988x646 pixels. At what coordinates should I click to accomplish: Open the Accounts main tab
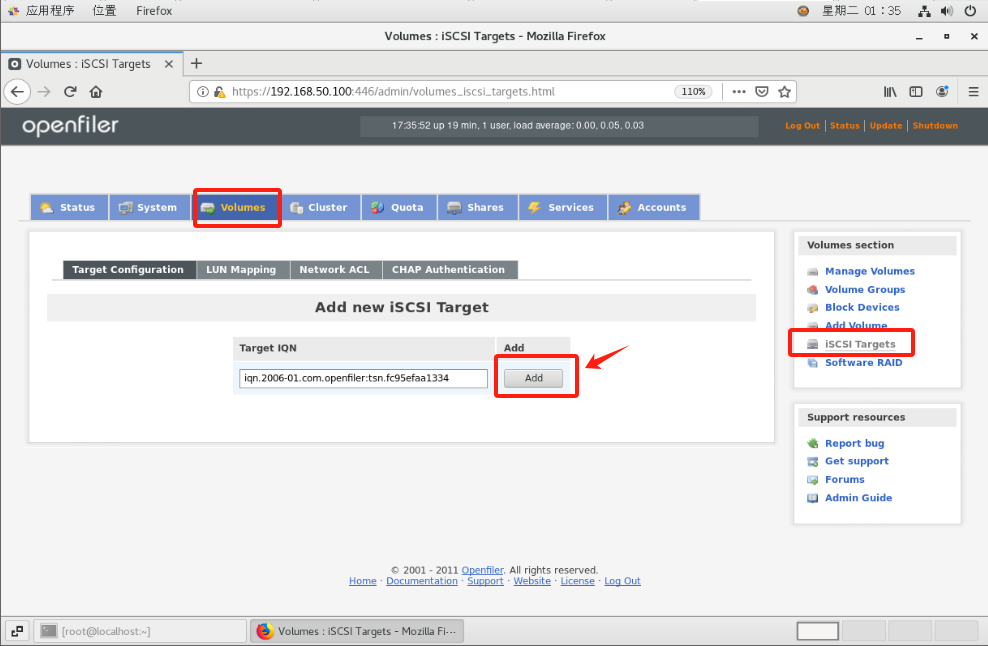tap(654, 207)
